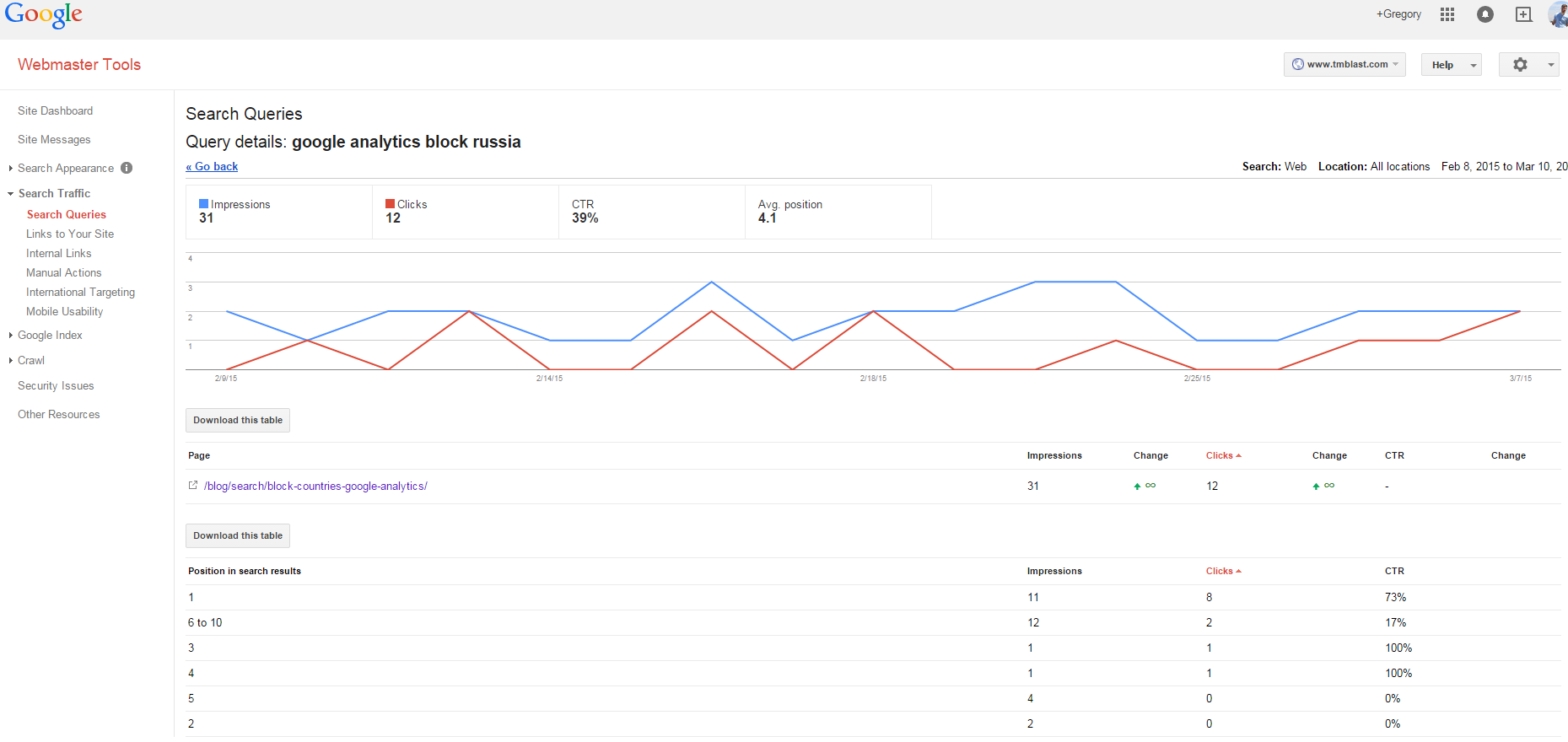Click the 2/25/15 chart date label
Image resolution: width=1568 pixels, height=742 pixels.
click(x=1197, y=379)
